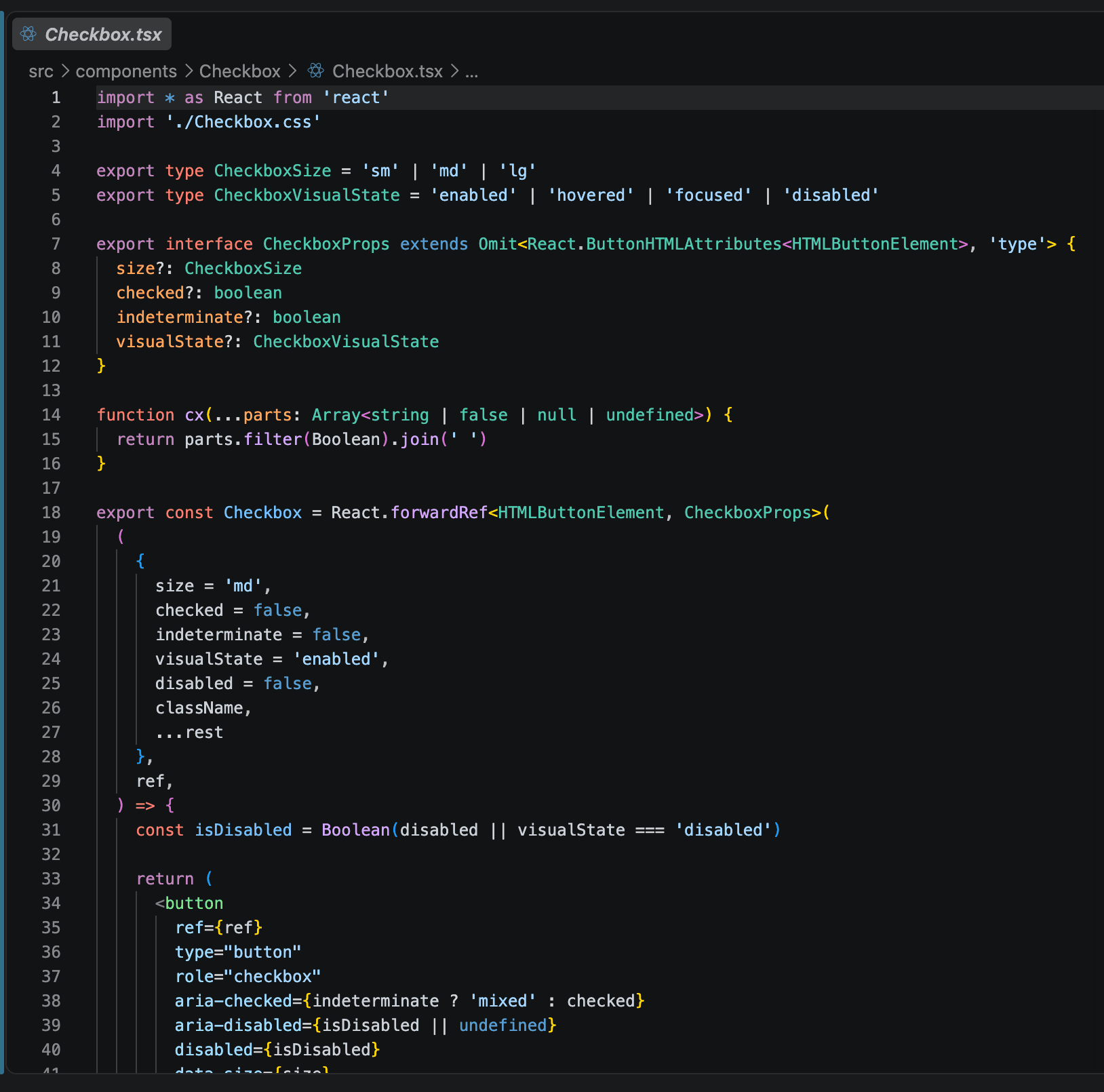Click 'focused' string literal
This screenshot has height=1092, width=1104.
[709, 195]
